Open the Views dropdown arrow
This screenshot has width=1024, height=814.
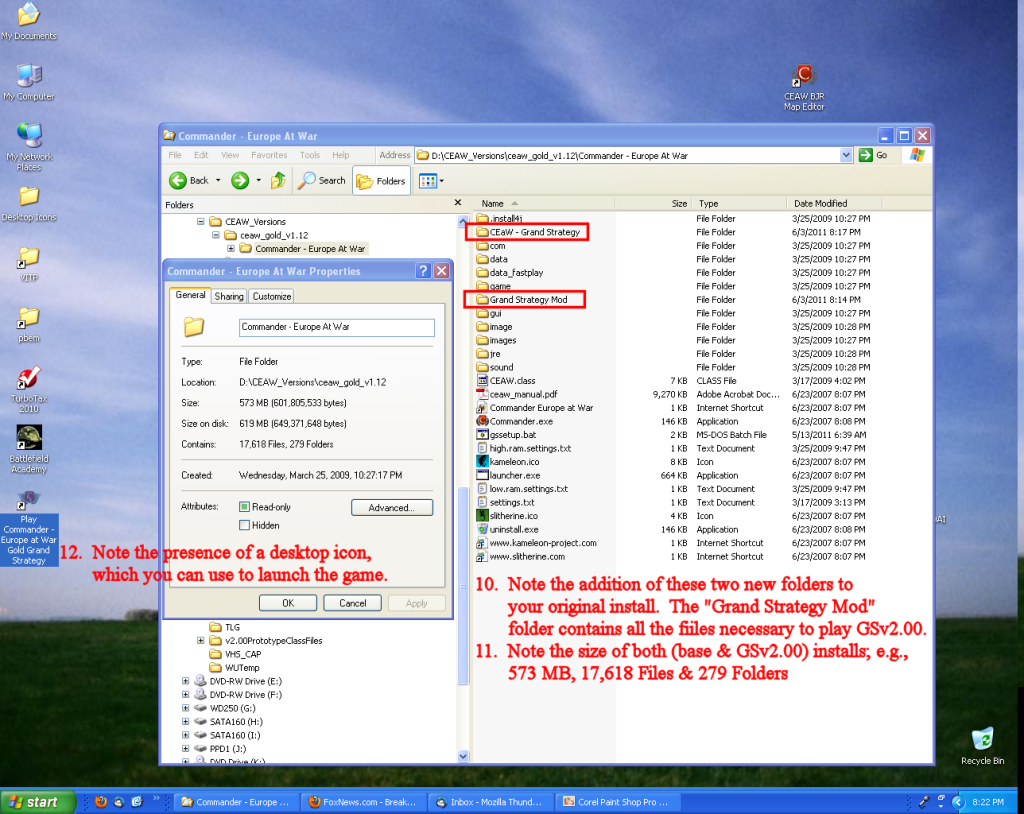click(x=441, y=181)
